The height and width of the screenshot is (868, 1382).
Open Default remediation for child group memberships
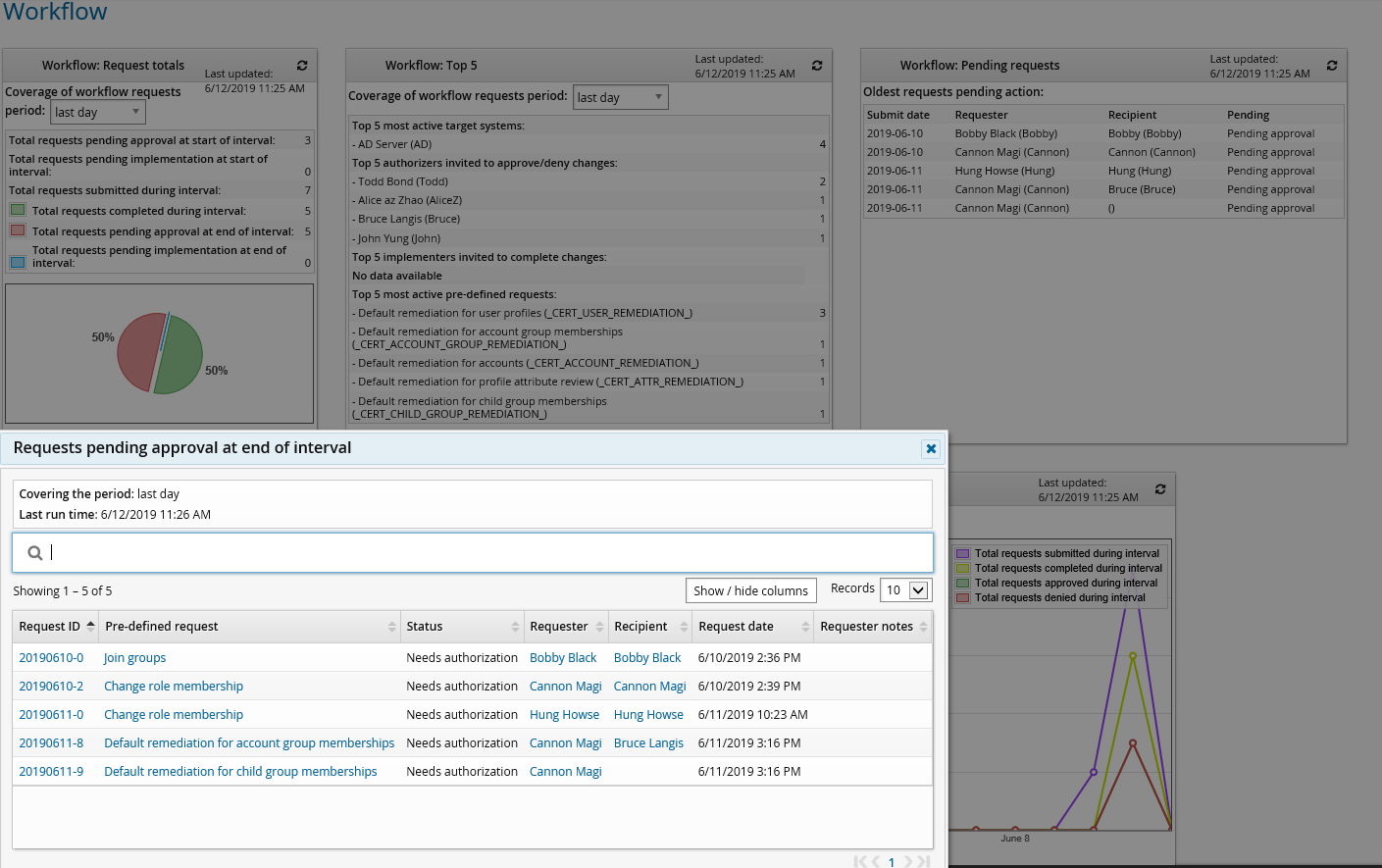(240, 772)
